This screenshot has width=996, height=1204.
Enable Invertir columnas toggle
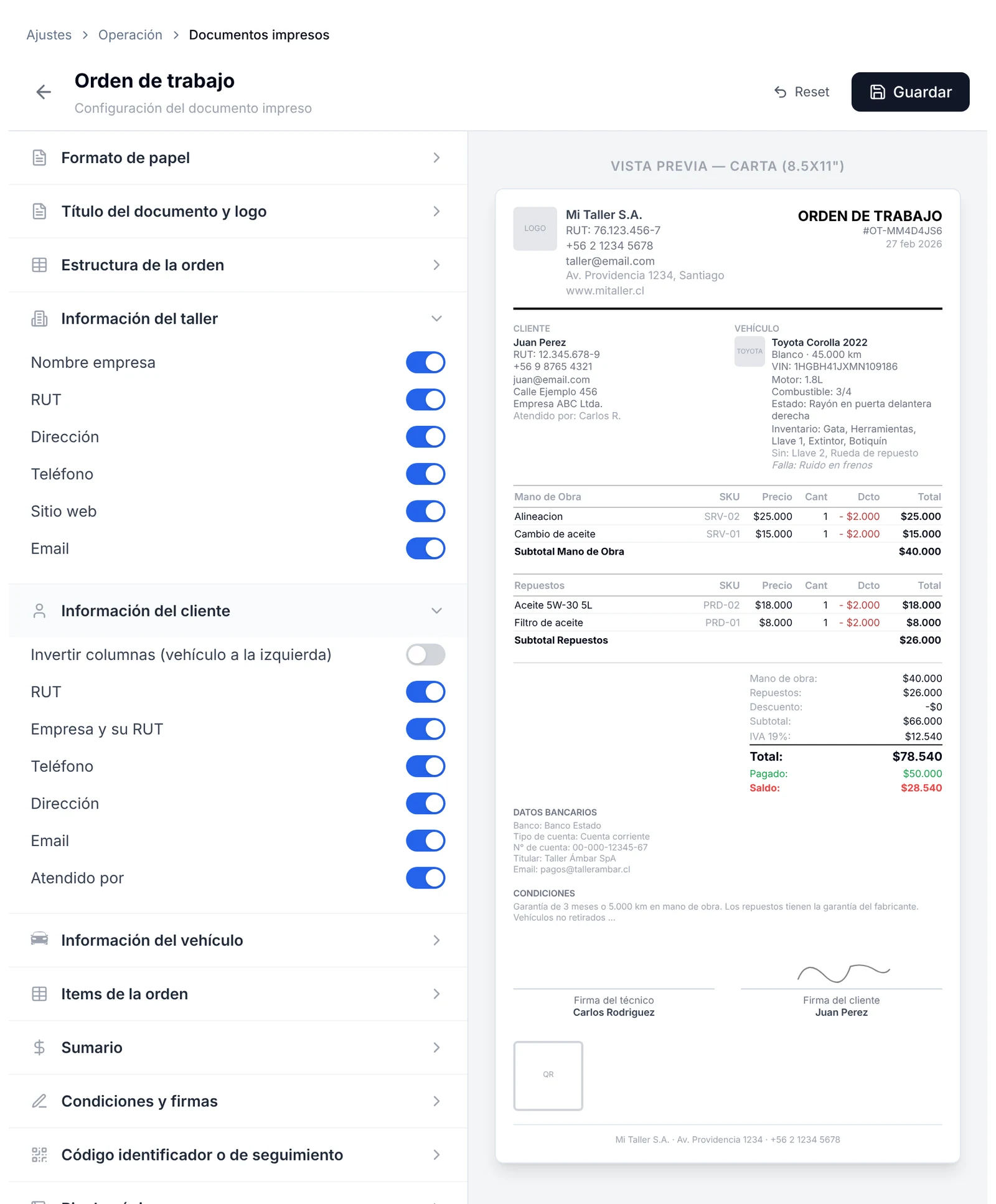pyautogui.click(x=426, y=655)
